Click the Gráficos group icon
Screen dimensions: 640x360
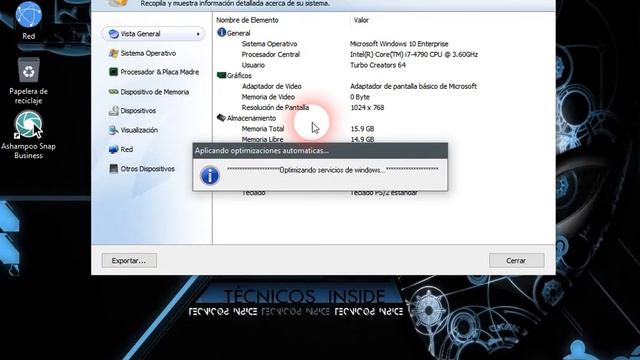click(x=221, y=76)
